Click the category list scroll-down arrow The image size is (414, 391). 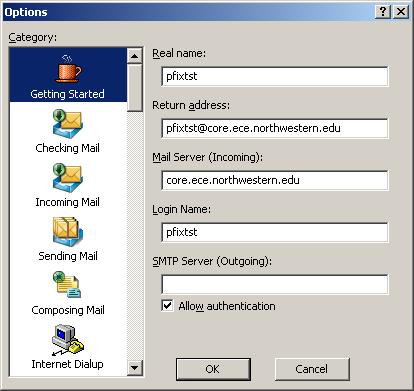coord(135,368)
